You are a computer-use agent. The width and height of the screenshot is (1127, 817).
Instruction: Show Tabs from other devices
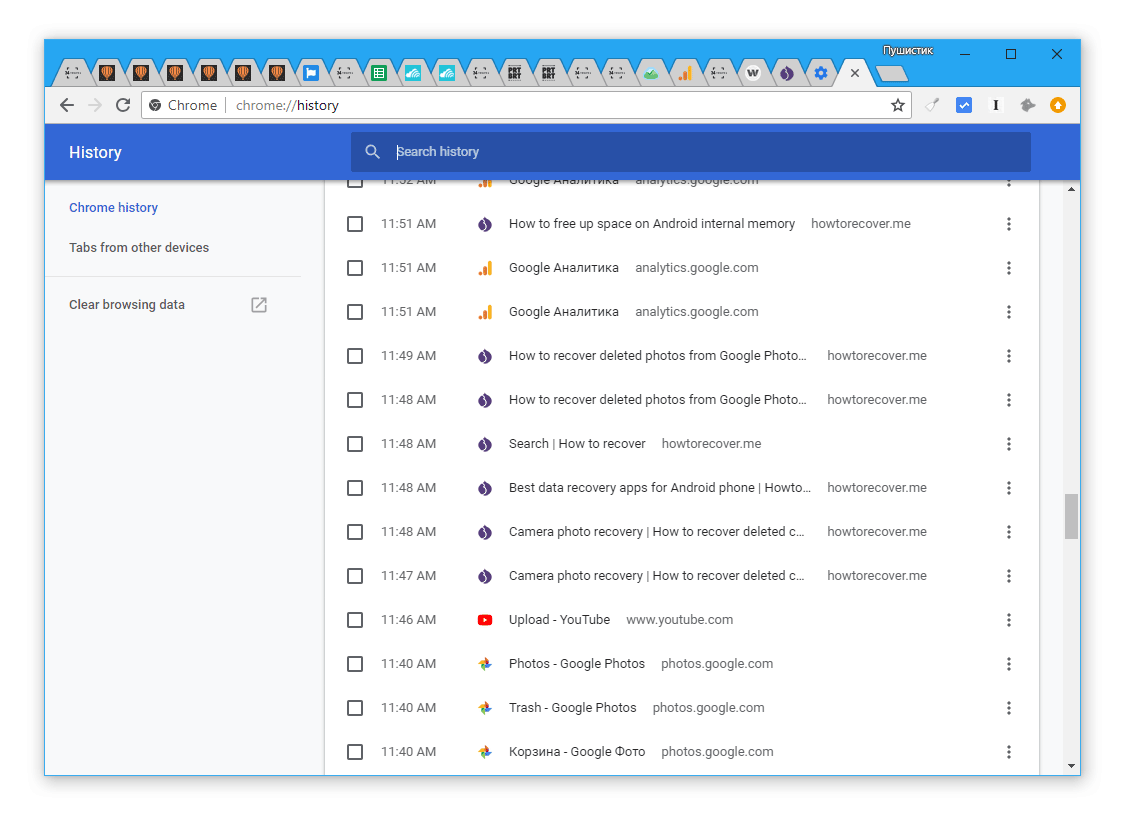[x=139, y=247]
